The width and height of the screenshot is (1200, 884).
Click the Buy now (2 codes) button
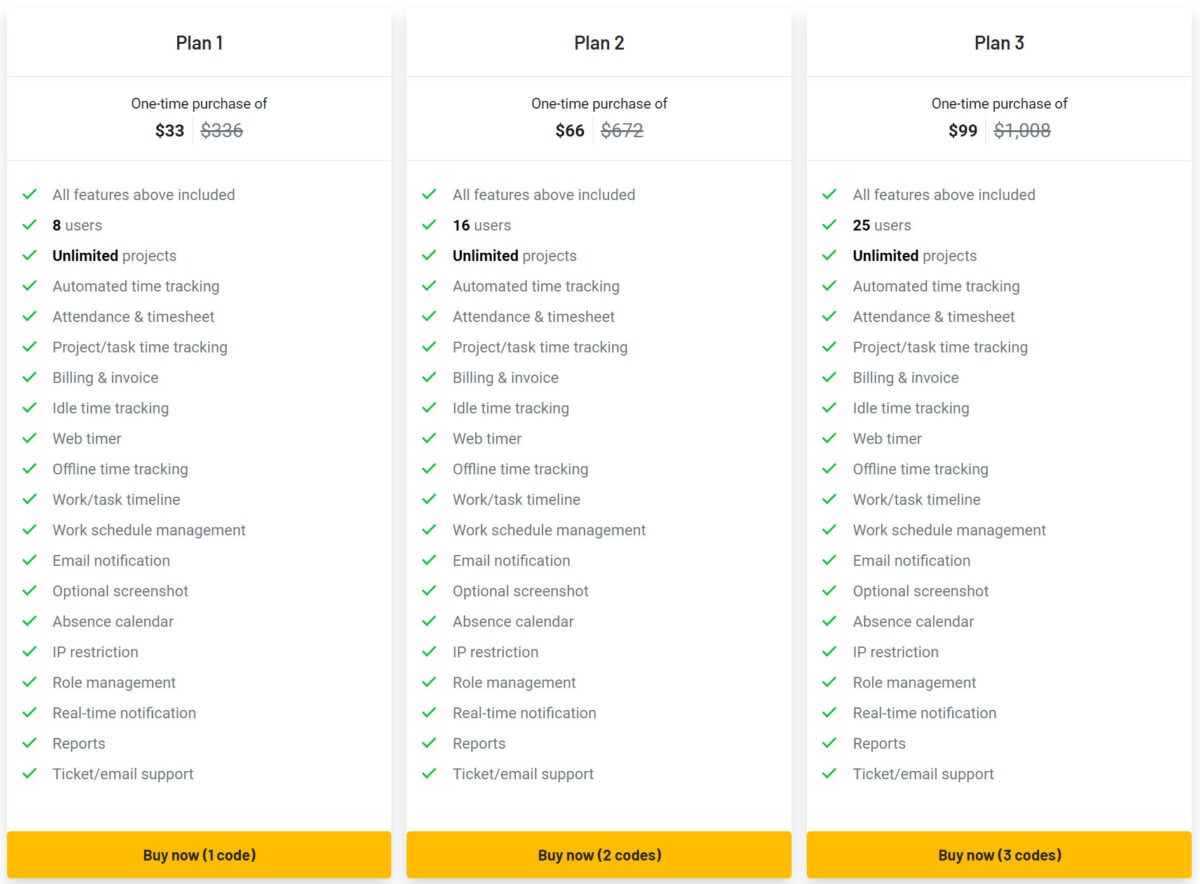click(x=599, y=855)
